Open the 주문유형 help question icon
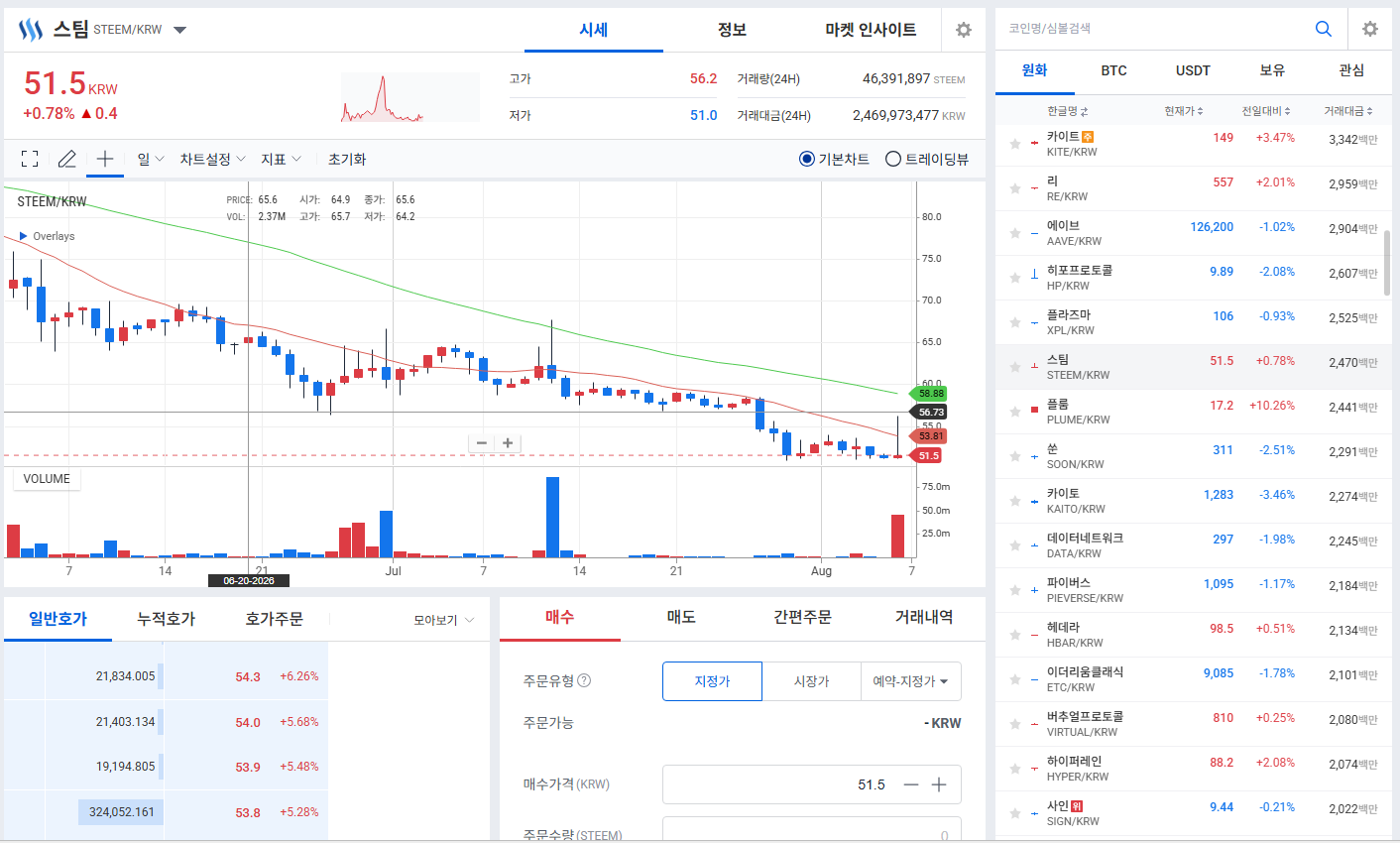Screen dimensions: 1400x843 (x=584, y=680)
